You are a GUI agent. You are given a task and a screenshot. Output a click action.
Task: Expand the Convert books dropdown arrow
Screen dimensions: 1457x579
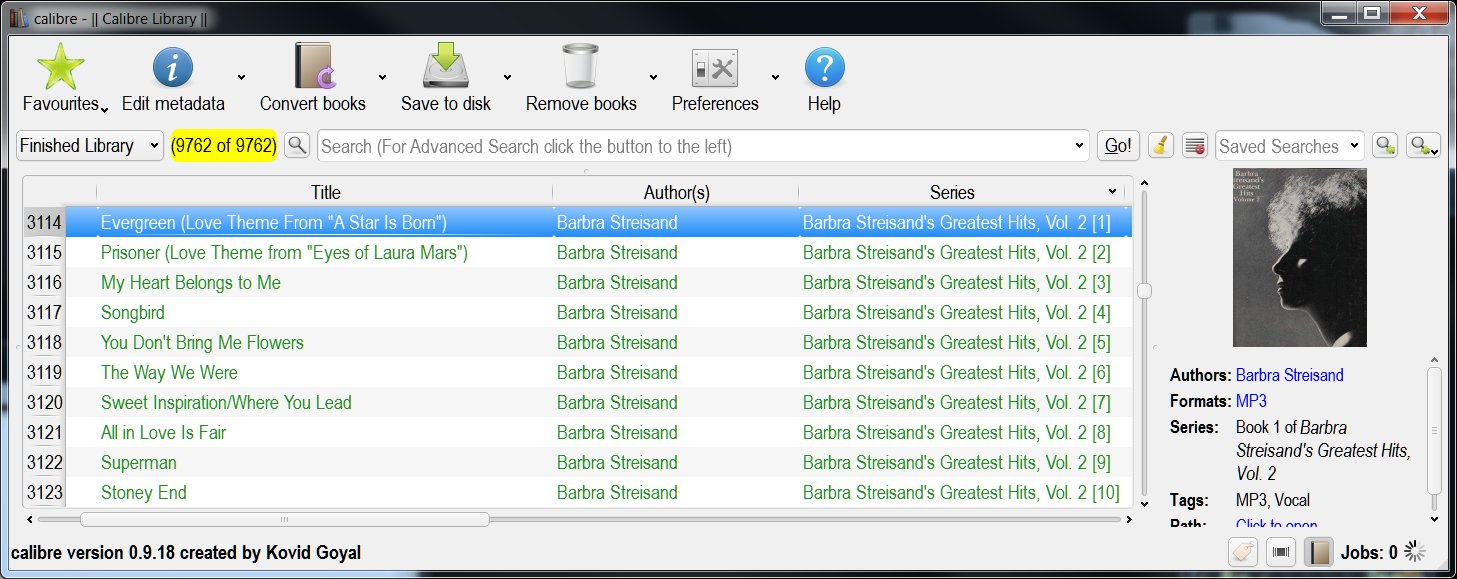pos(382,76)
